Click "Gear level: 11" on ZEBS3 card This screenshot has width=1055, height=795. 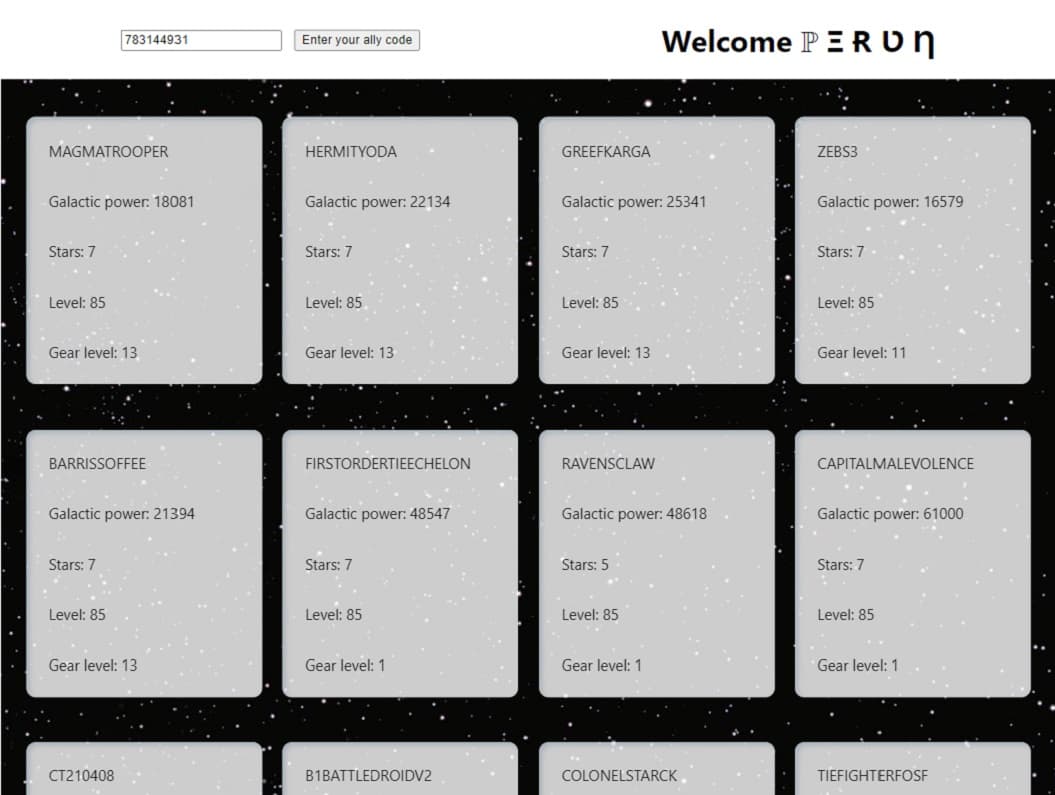pos(861,353)
